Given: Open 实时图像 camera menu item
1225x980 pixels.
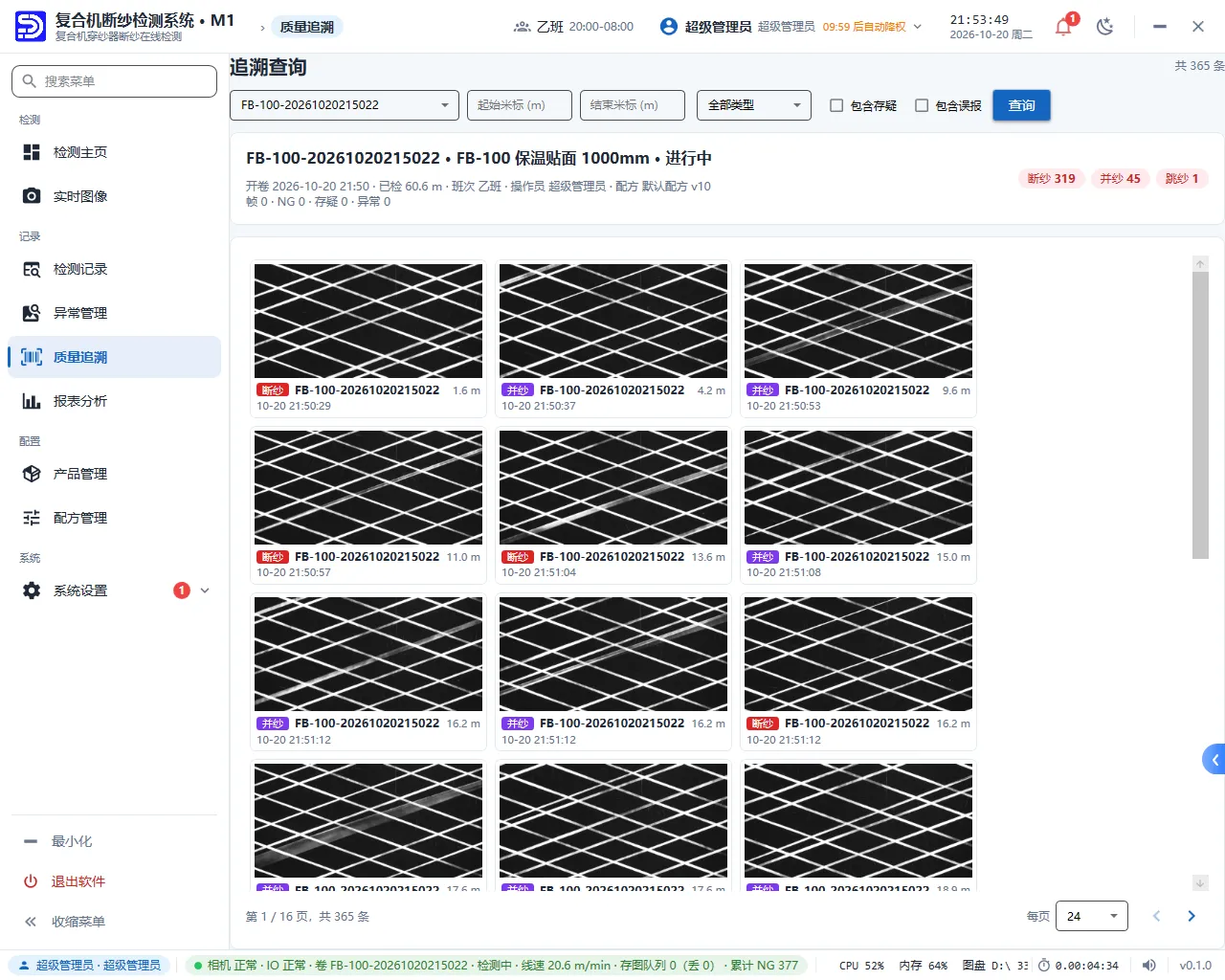Looking at the screenshot, I should click(114, 196).
